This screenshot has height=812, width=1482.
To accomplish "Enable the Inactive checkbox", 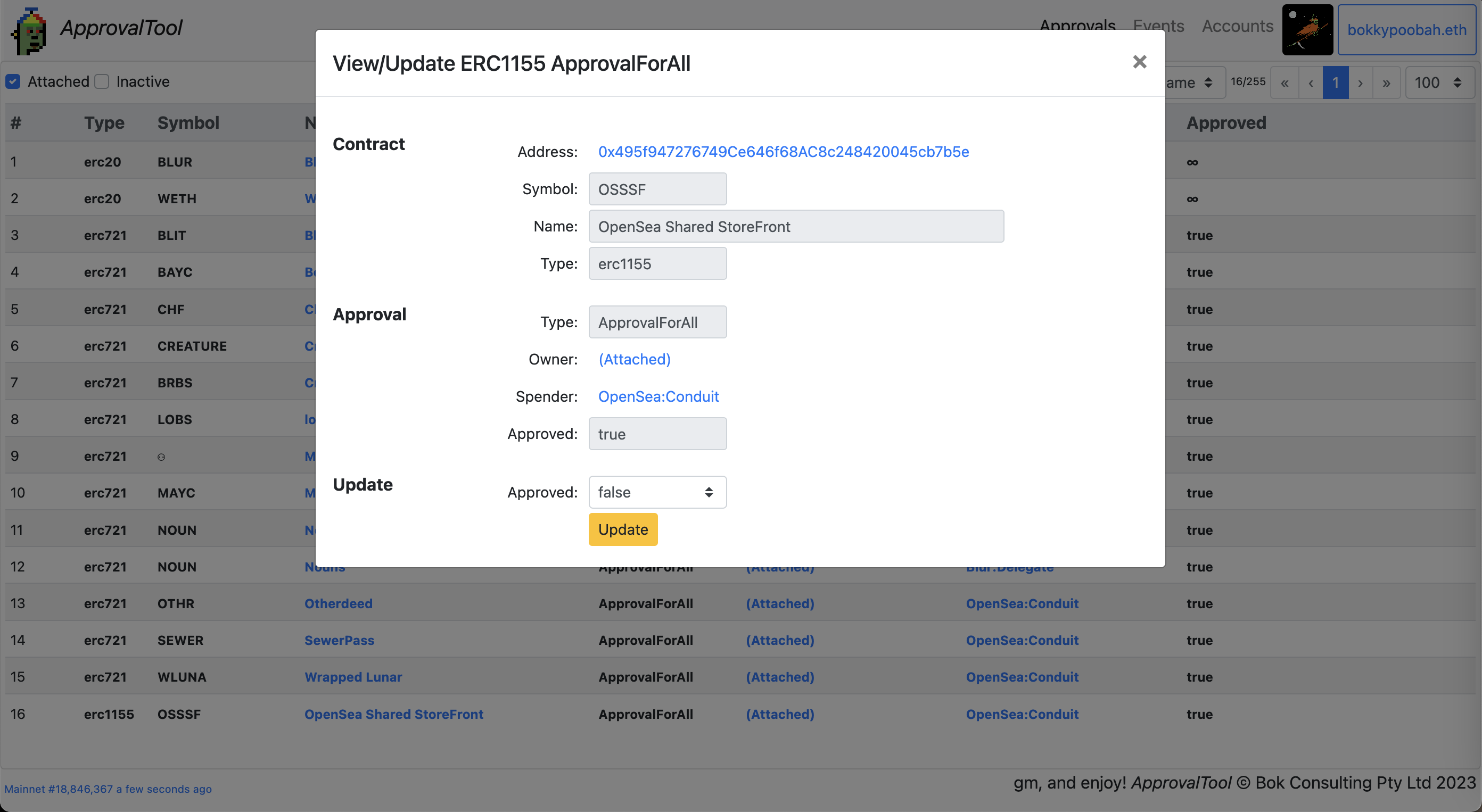I will click(102, 81).
